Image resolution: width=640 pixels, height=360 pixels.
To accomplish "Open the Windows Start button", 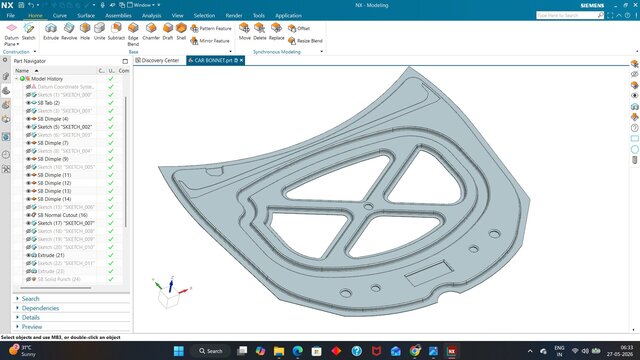I will tap(179, 351).
